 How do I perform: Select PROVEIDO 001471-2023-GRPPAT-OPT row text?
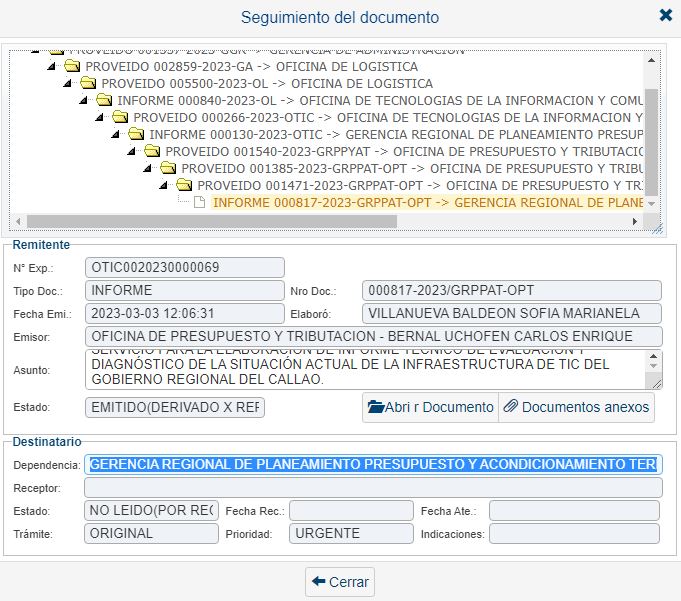(x=420, y=185)
